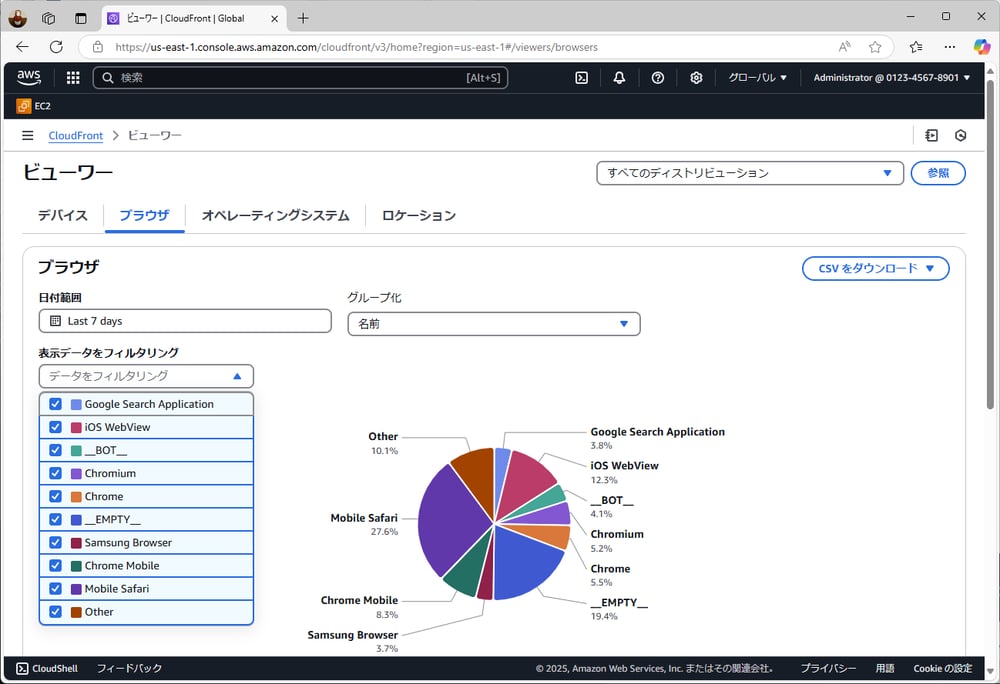
Task: Open the Copilot icon in browser toolbar
Action: pos(982,47)
